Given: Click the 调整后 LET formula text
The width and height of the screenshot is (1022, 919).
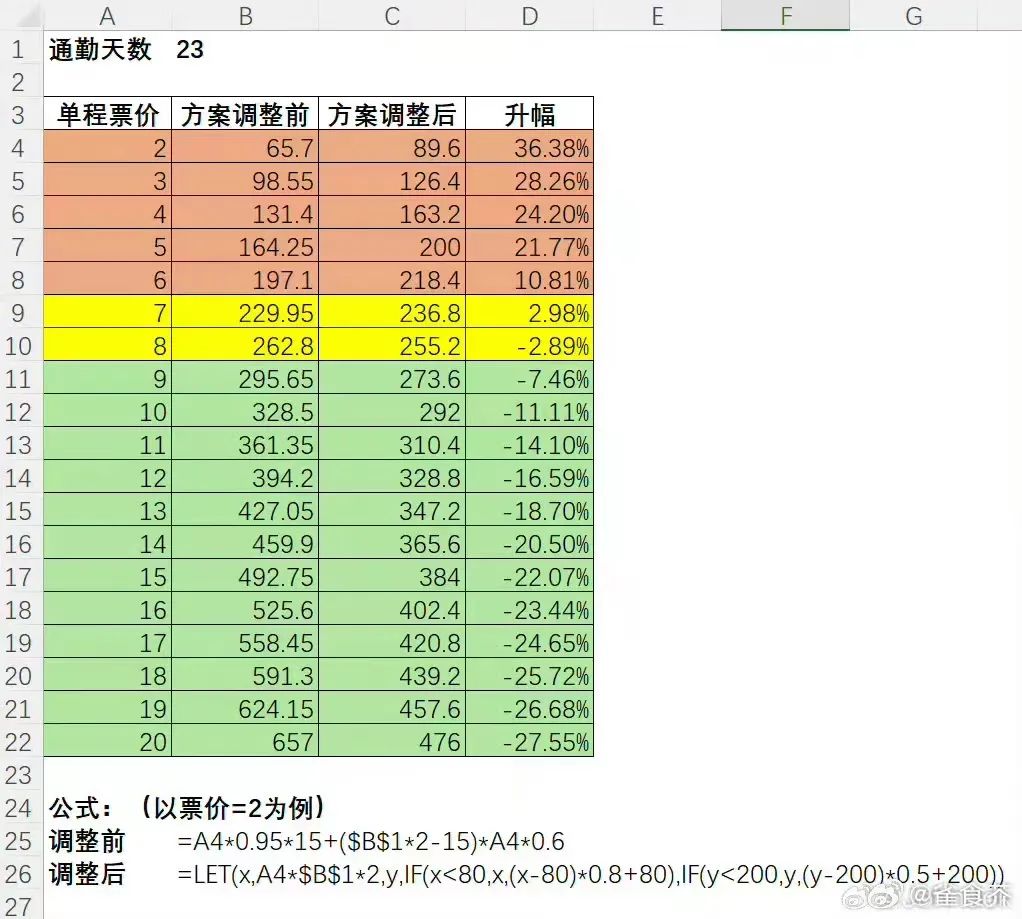Looking at the screenshot, I should coord(590,874).
